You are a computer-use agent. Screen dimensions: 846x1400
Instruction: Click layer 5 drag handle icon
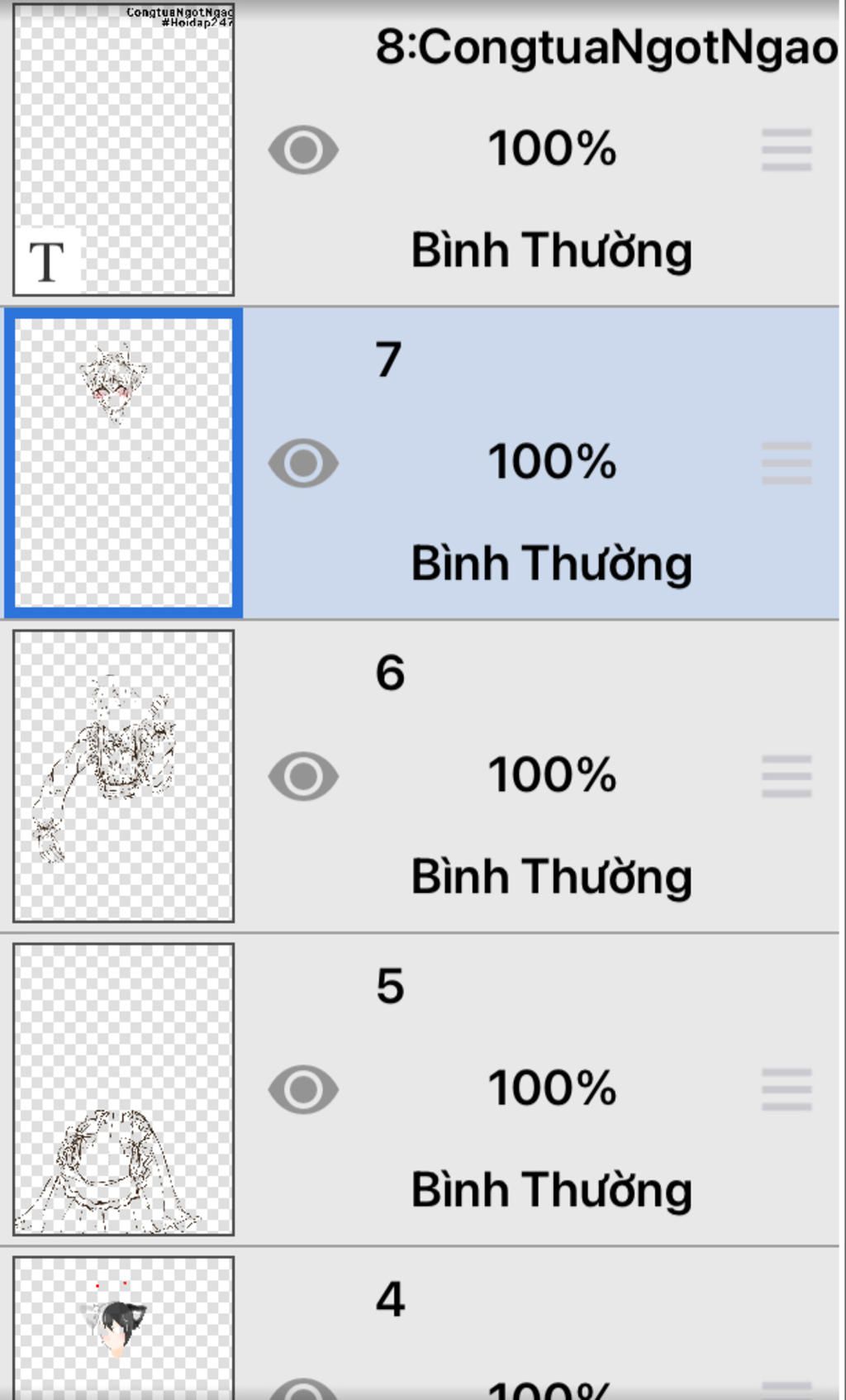(x=787, y=1089)
